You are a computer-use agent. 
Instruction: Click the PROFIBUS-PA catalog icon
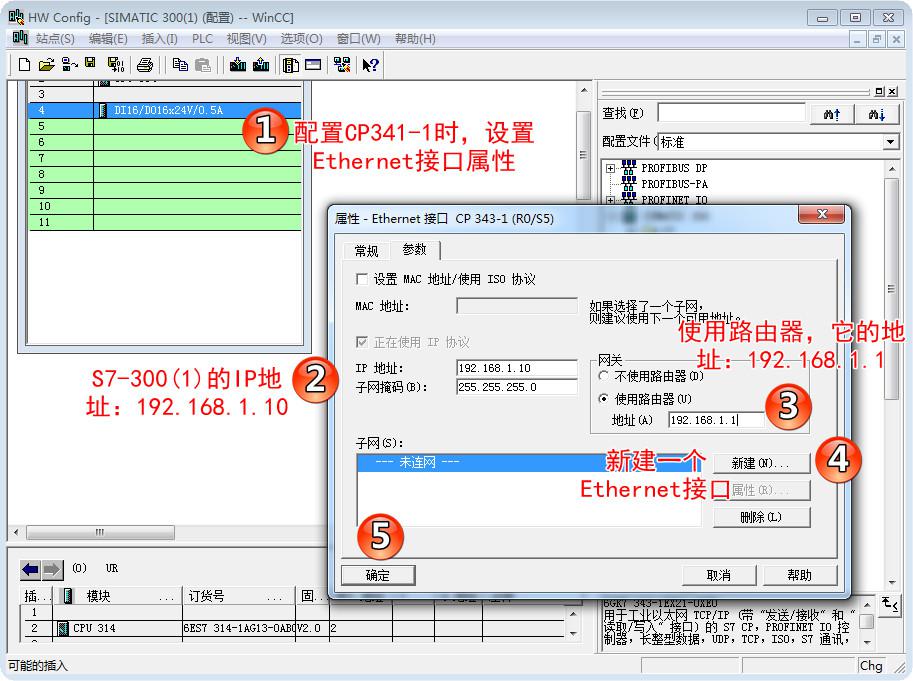[x=629, y=183]
